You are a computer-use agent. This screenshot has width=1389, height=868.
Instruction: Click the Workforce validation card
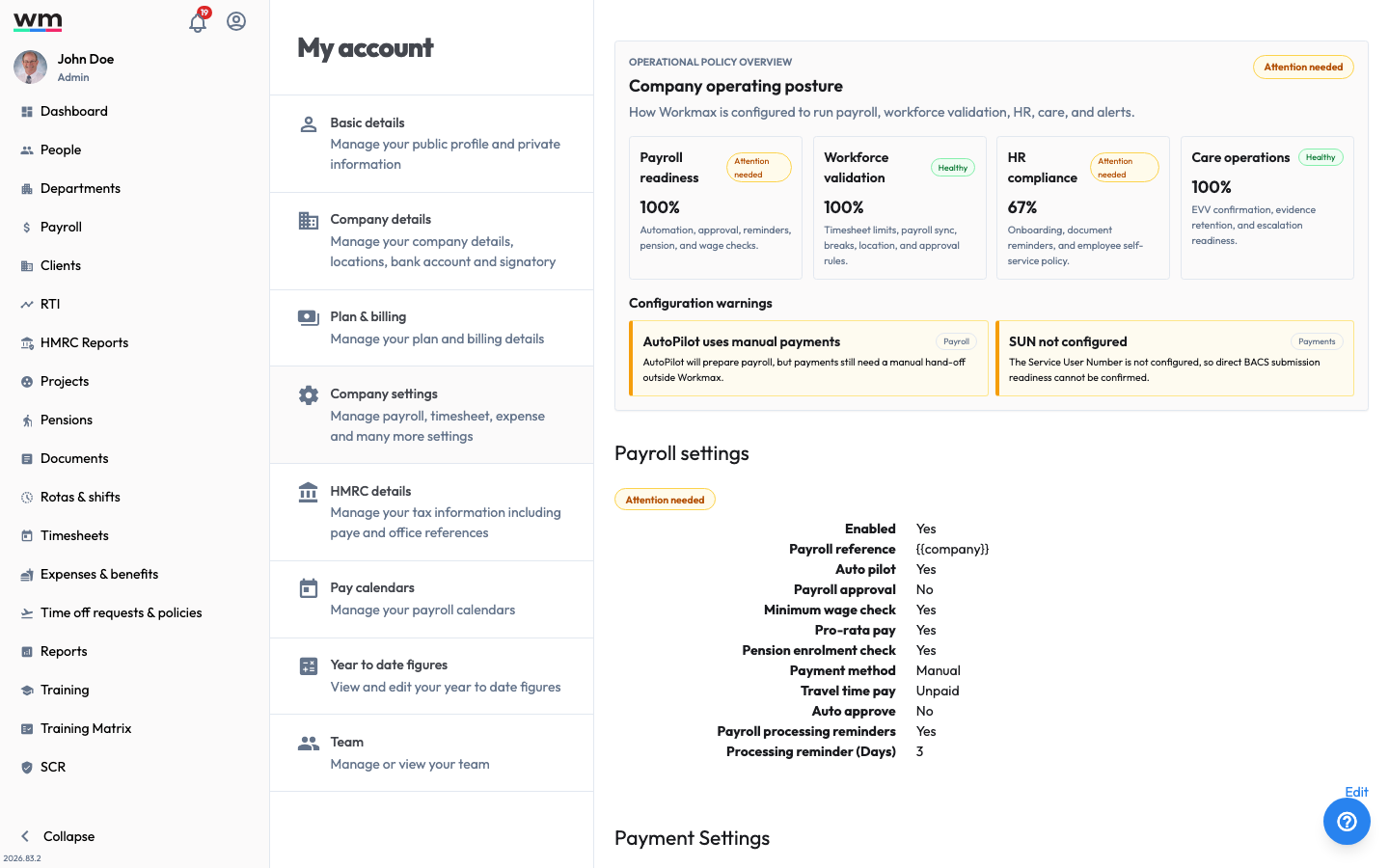tap(899, 208)
